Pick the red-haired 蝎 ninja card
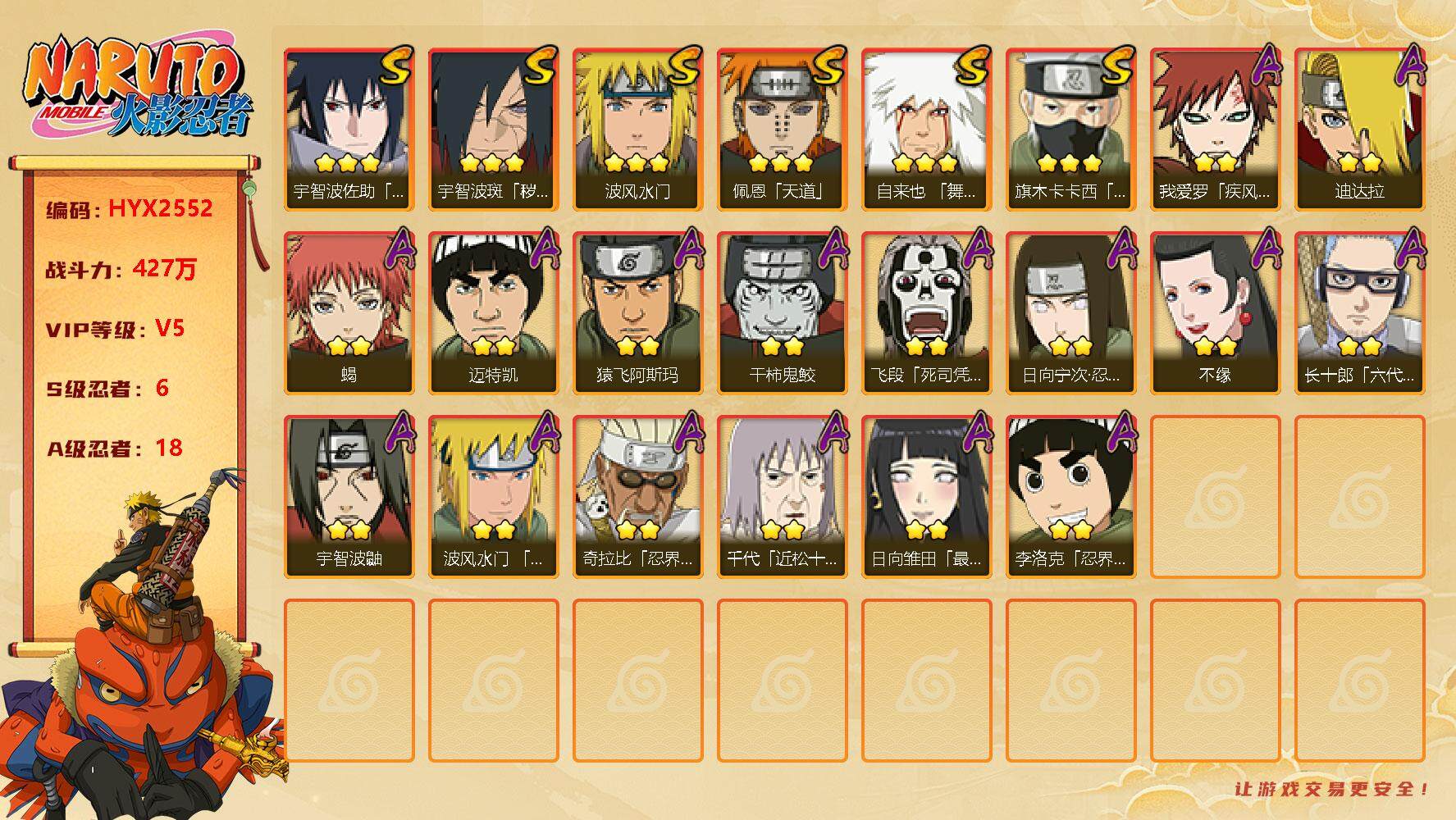Image resolution: width=1456 pixels, height=820 pixels. [349, 313]
